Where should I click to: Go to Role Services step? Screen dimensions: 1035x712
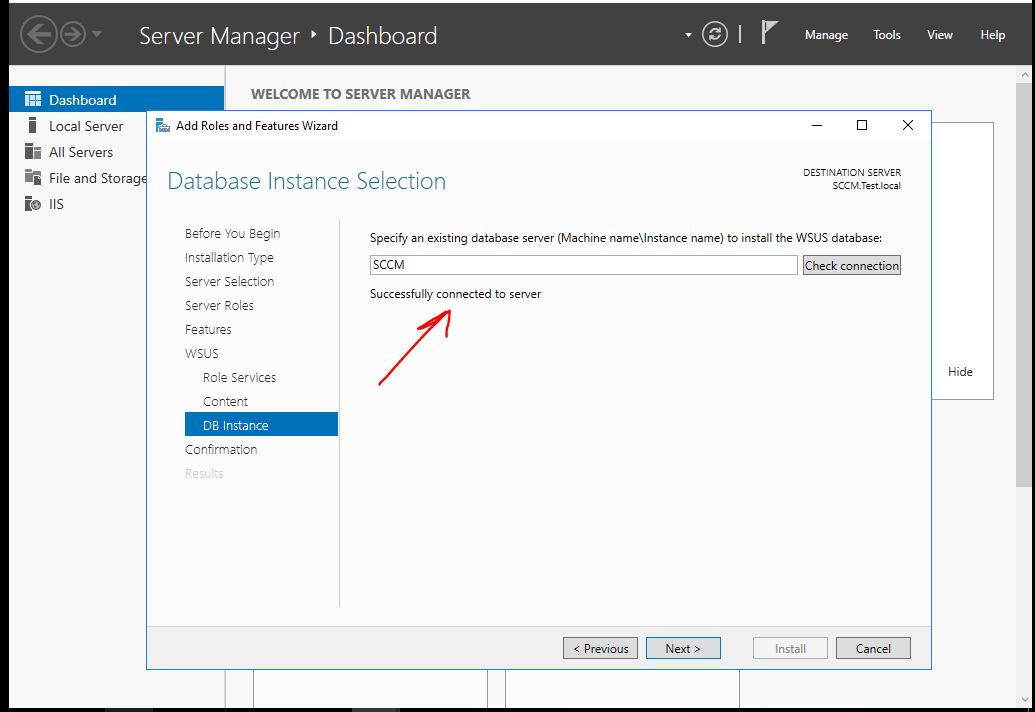tap(239, 377)
